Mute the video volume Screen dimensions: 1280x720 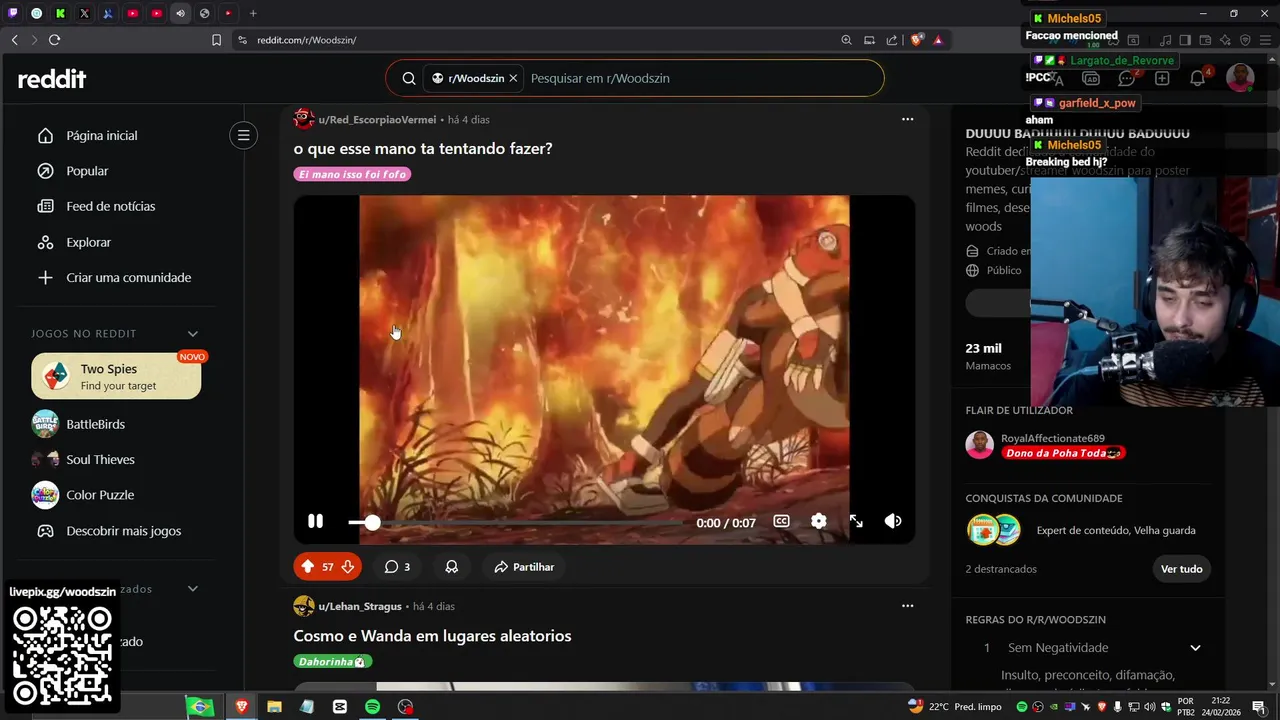pyautogui.click(x=893, y=521)
